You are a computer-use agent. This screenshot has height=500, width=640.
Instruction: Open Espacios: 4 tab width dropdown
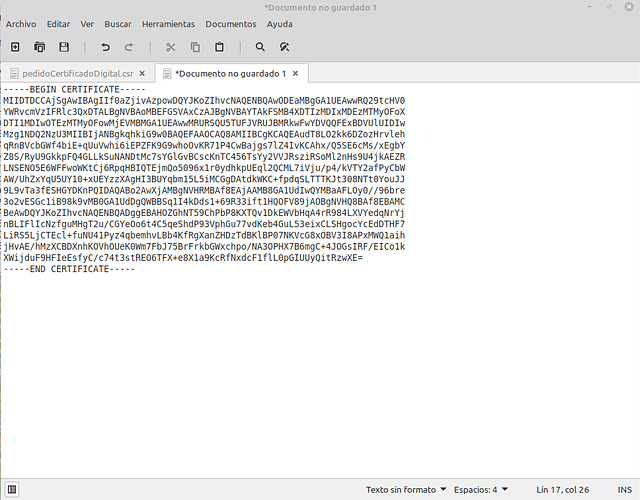[x=481, y=489]
